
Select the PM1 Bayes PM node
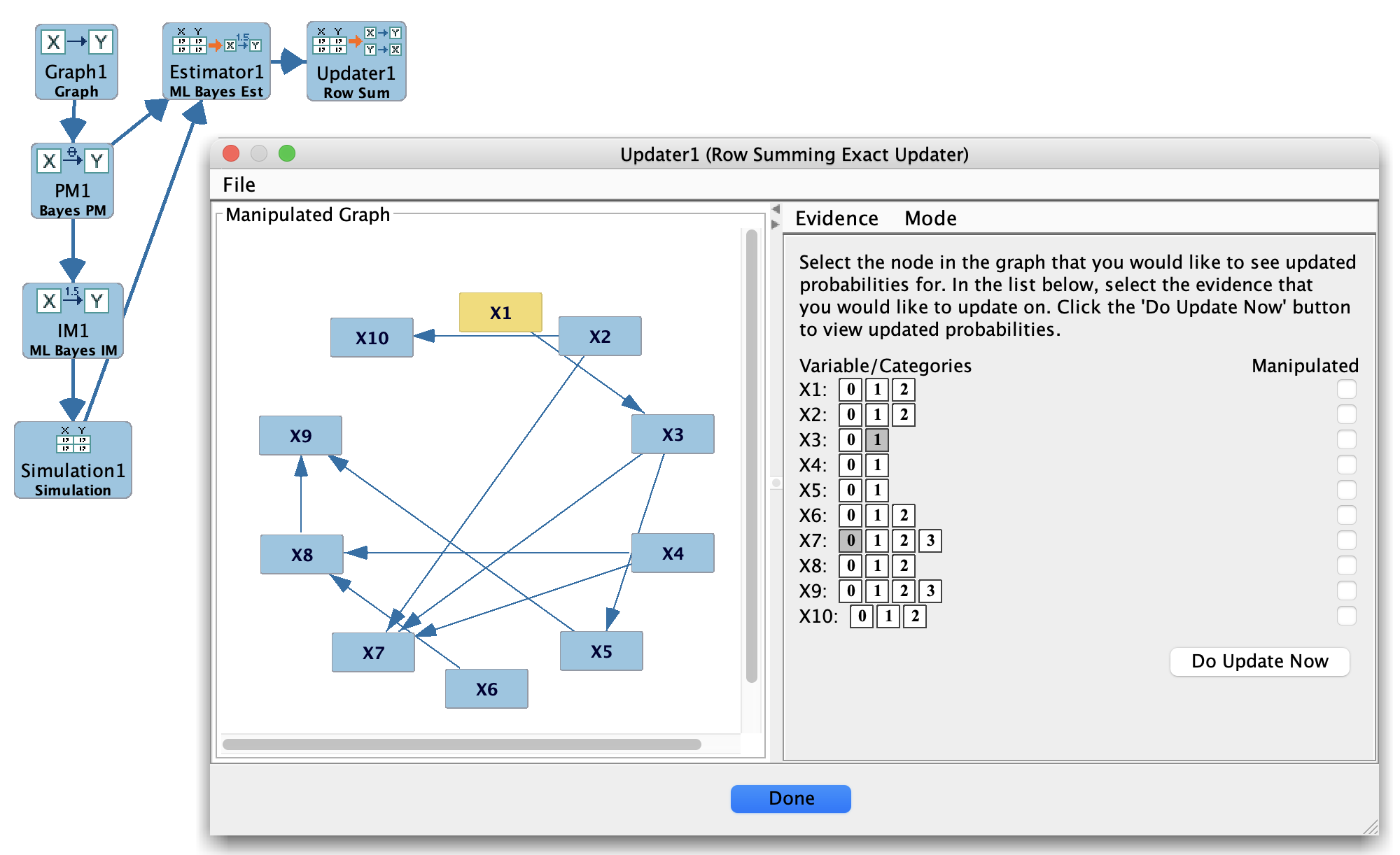[x=72, y=181]
